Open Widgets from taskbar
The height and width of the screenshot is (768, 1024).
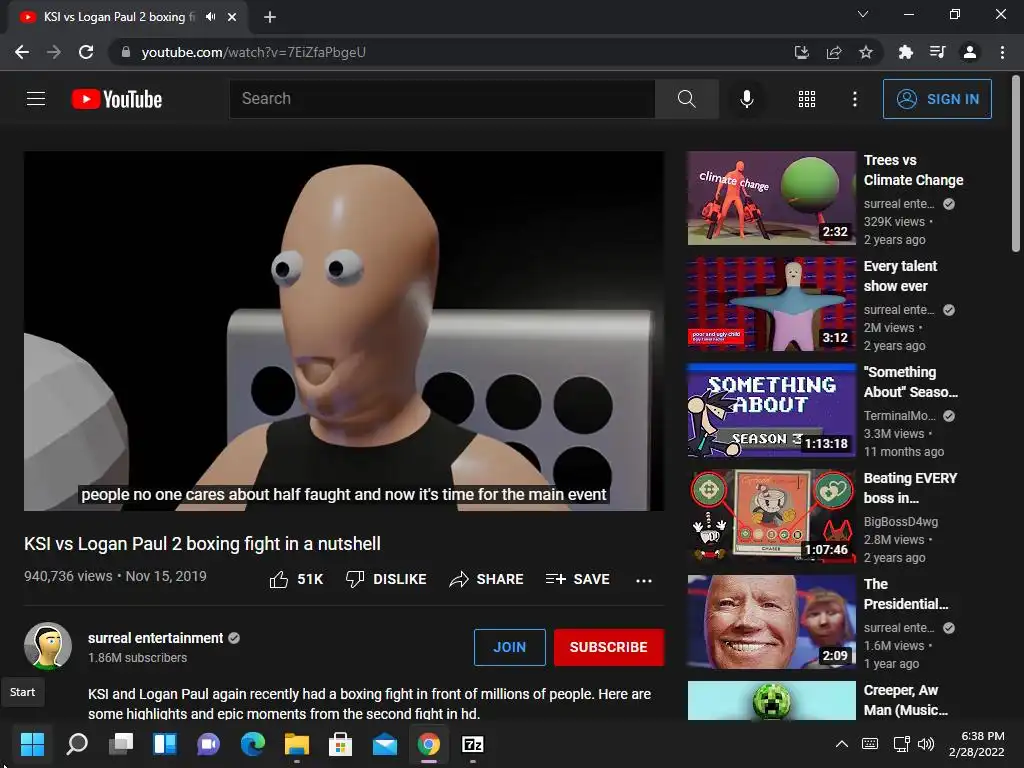165,744
